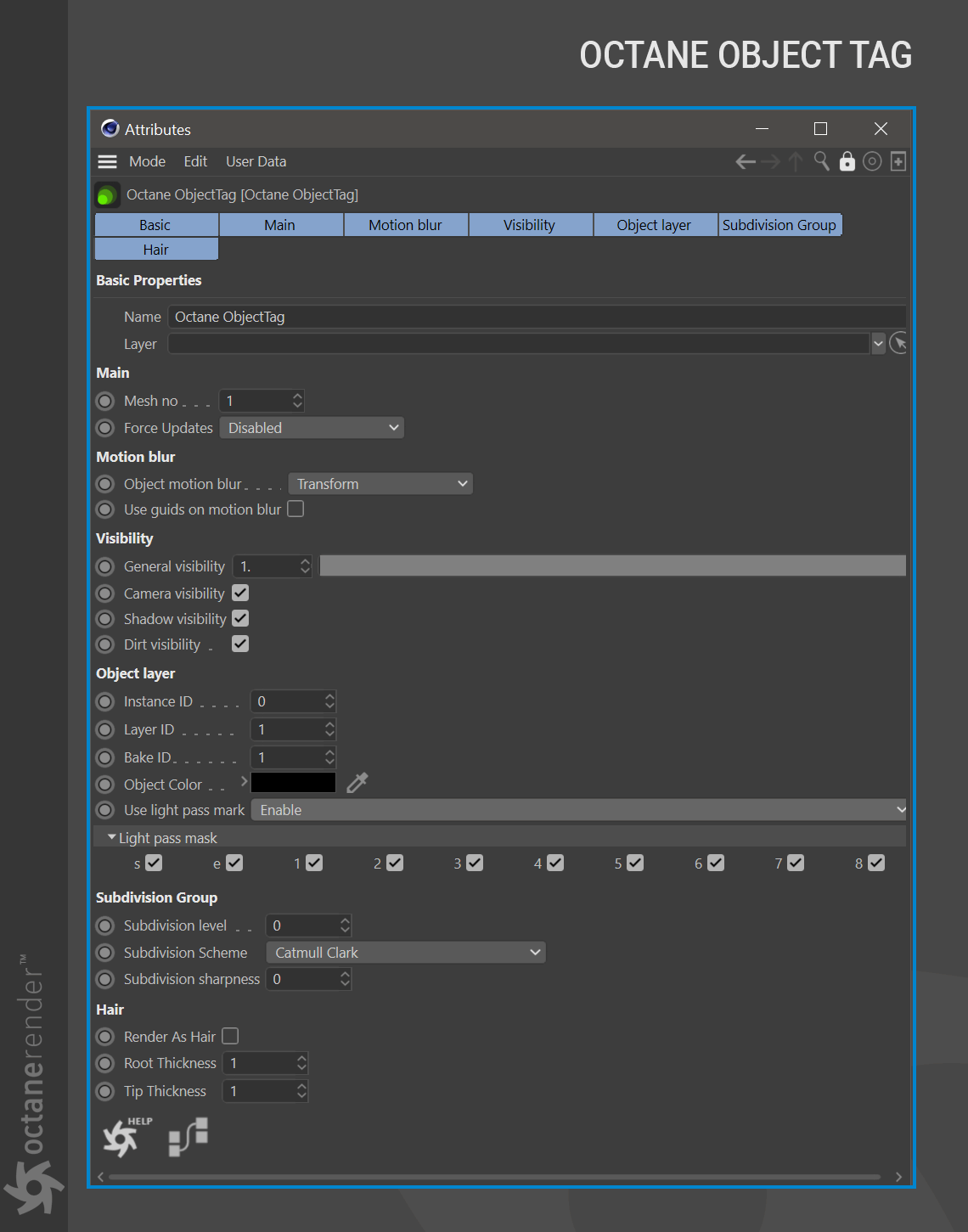Open the Layer field dropdown arrow
The image size is (968, 1232).
click(x=879, y=344)
